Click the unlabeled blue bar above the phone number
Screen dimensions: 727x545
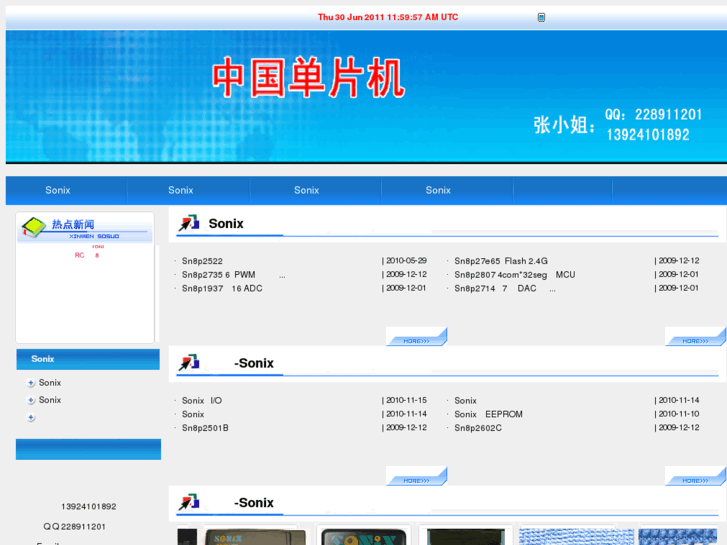point(88,449)
